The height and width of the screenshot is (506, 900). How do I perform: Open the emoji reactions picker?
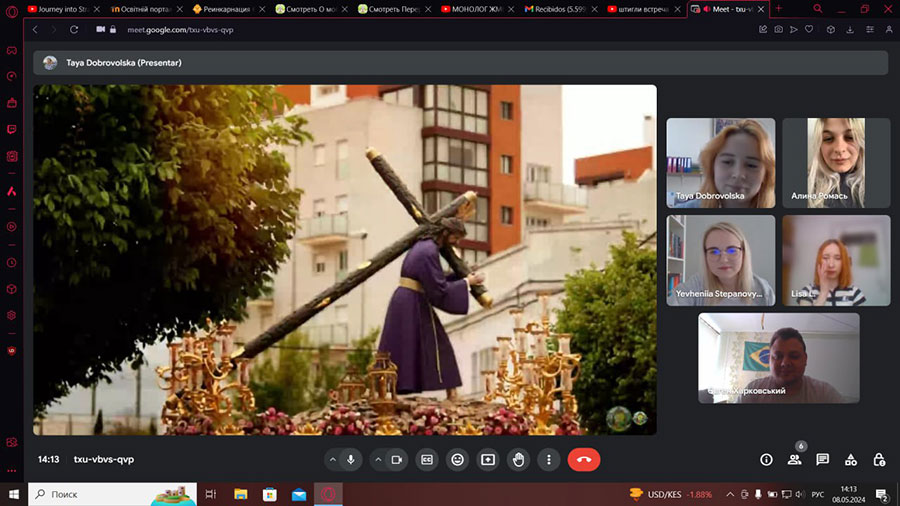pos(458,460)
